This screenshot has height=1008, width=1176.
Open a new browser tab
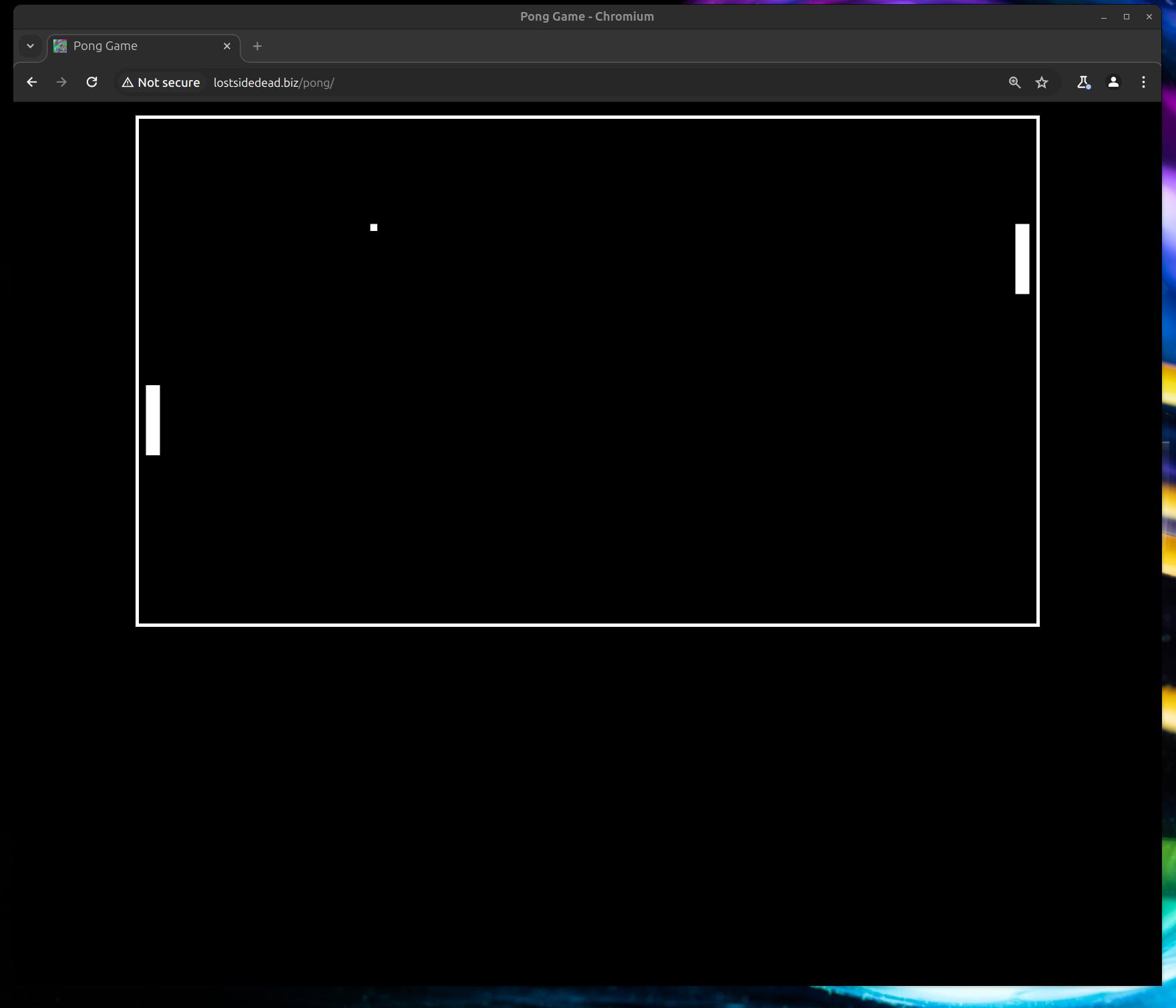pyautogui.click(x=257, y=46)
